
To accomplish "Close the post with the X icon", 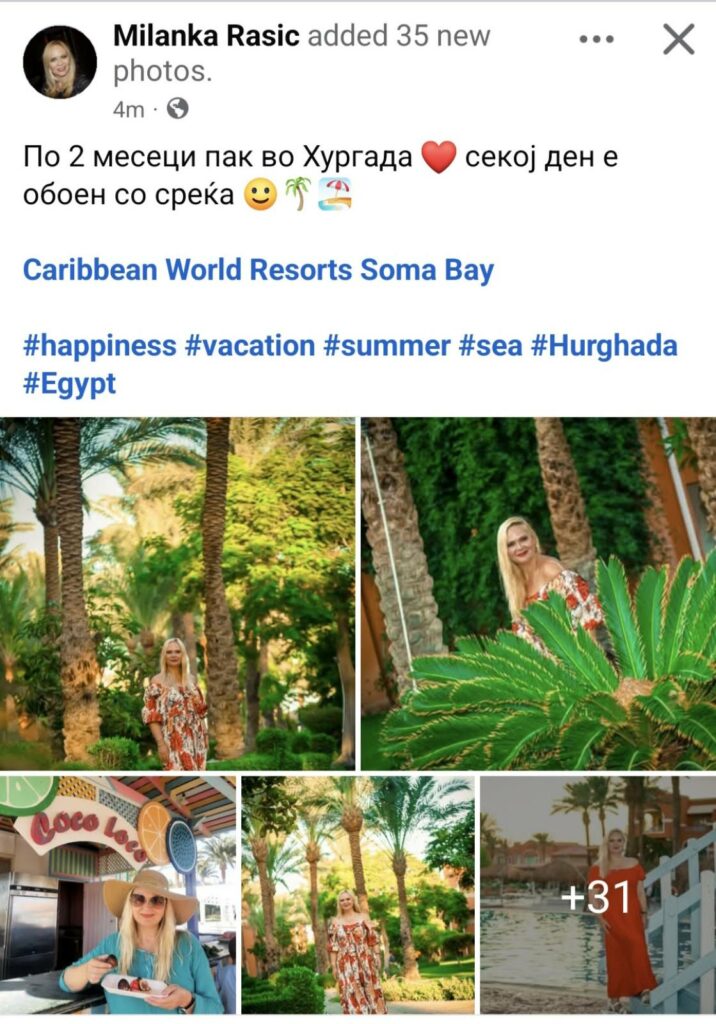I will click(679, 39).
